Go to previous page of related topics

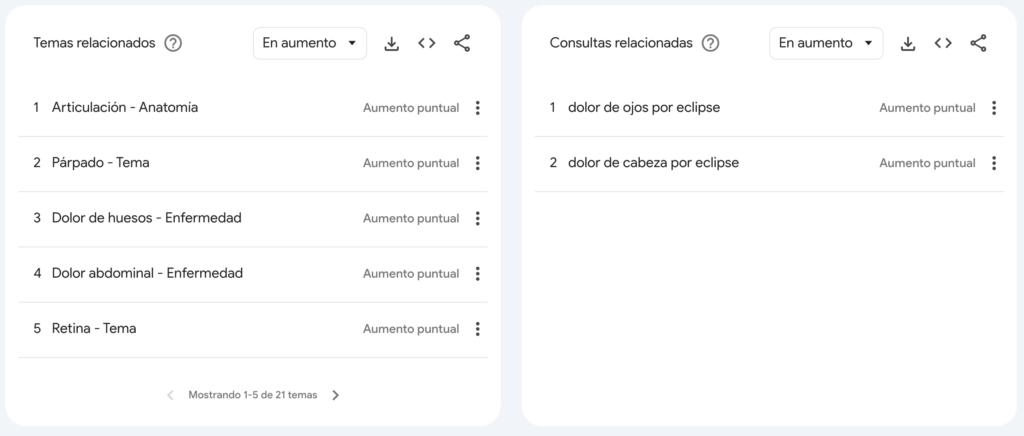point(171,395)
